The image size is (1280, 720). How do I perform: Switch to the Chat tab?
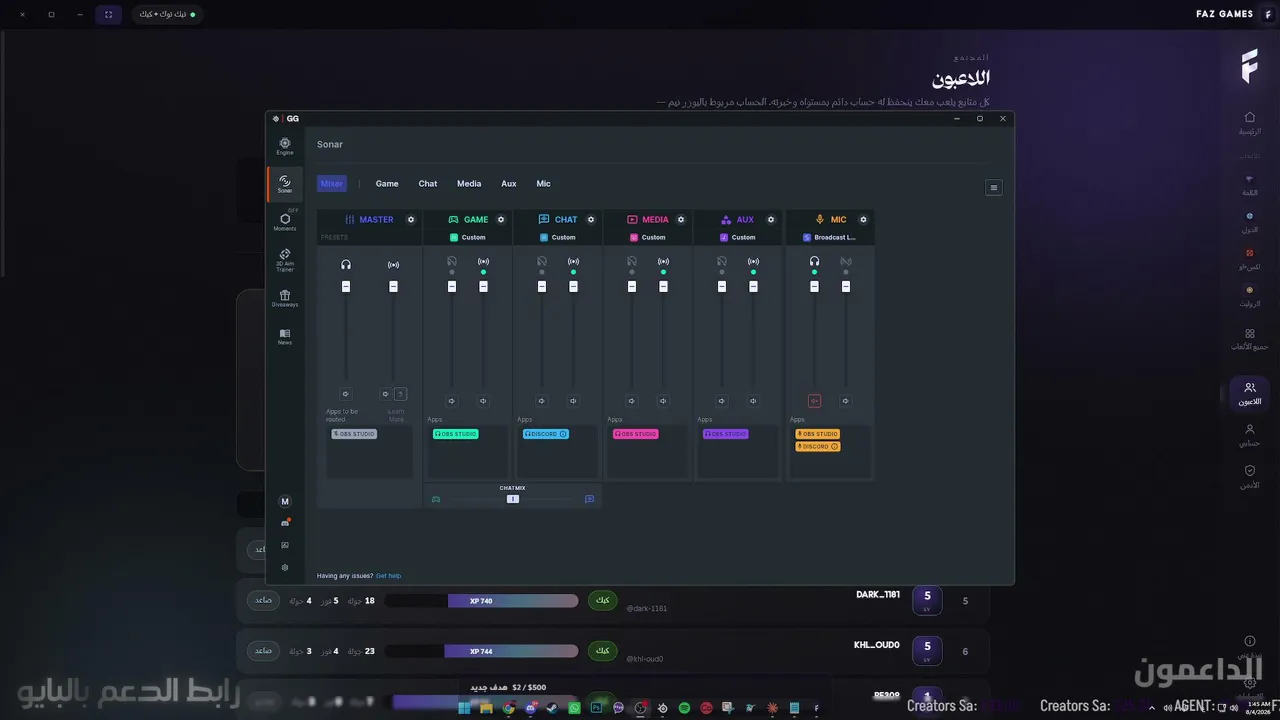coord(428,184)
